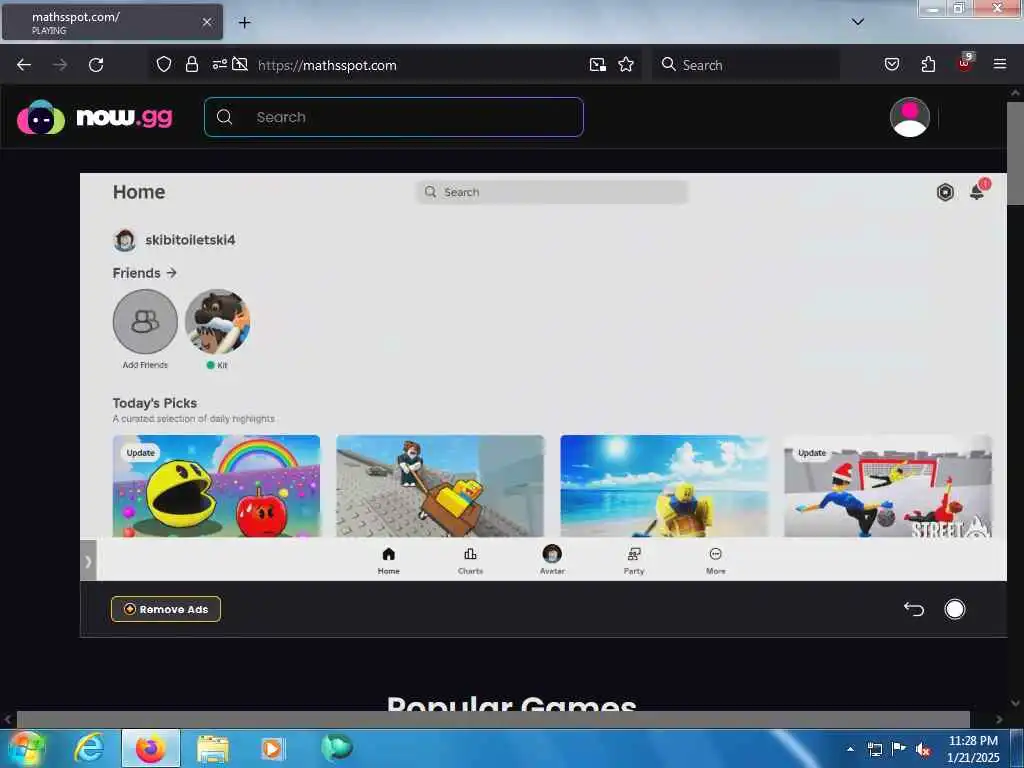Click the mathsspot.com address bar URL
This screenshot has width=1024, height=768.
click(327, 65)
